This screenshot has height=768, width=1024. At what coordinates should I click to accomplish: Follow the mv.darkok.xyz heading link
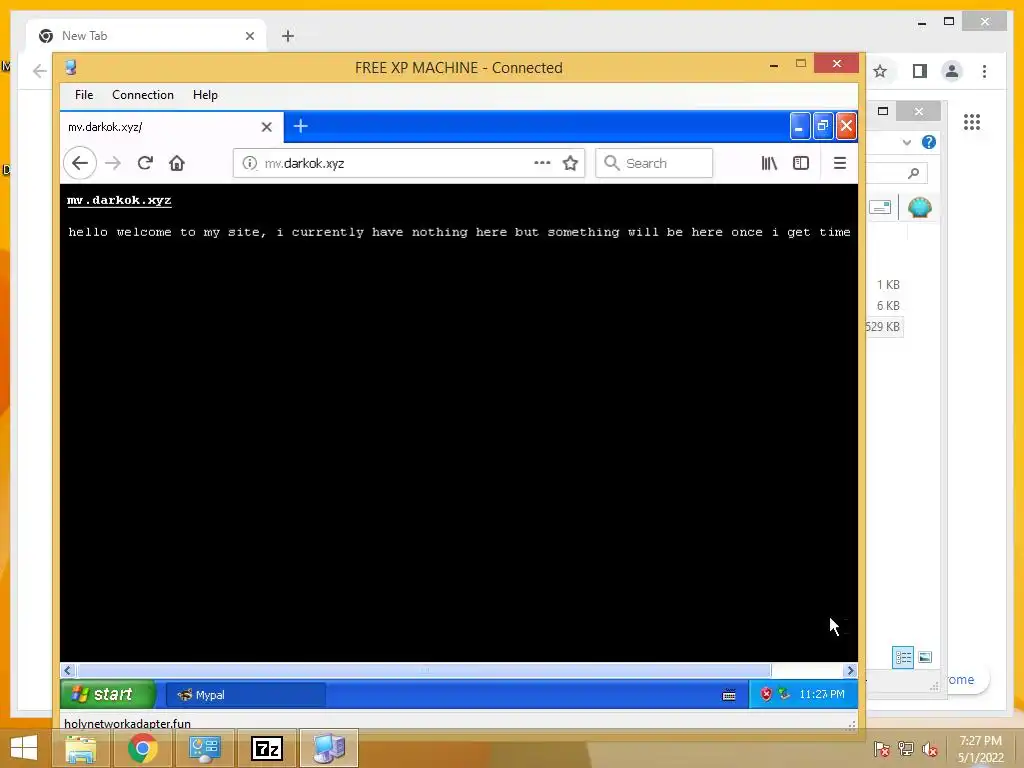point(119,200)
